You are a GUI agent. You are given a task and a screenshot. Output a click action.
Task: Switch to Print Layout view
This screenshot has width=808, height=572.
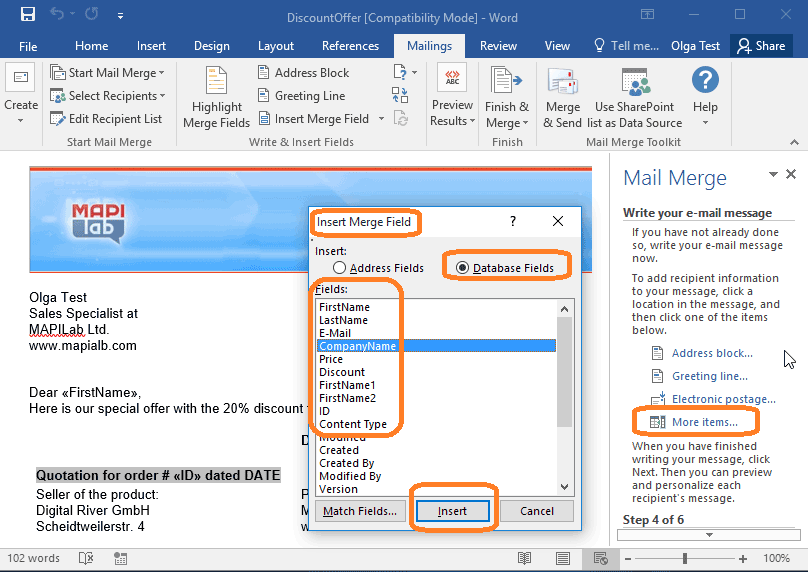tap(563, 558)
